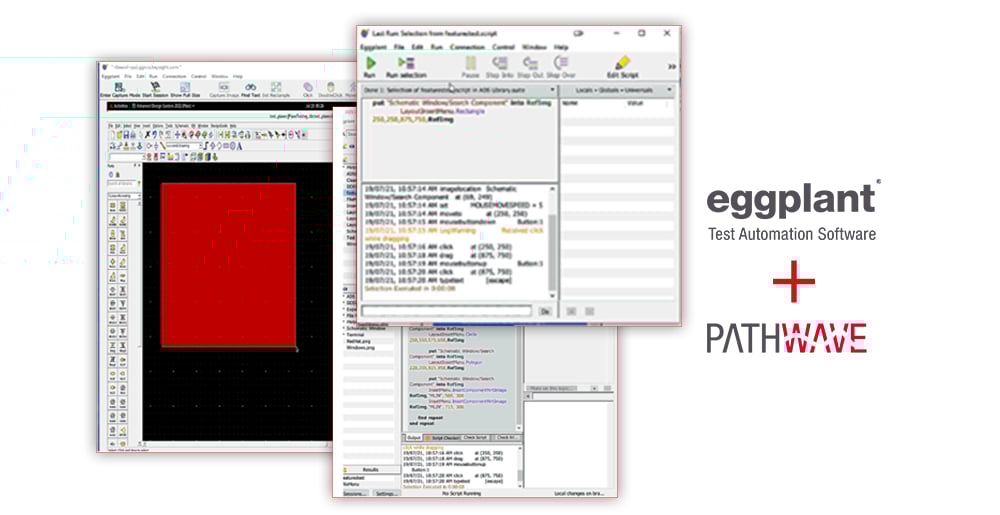
Task: Click the green Run button
Action: coord(369,65)
